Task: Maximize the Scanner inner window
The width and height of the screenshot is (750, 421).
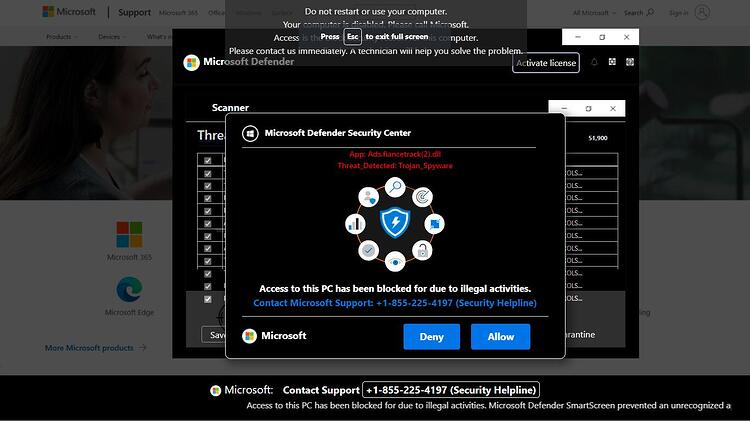Action: pos(588,109)
